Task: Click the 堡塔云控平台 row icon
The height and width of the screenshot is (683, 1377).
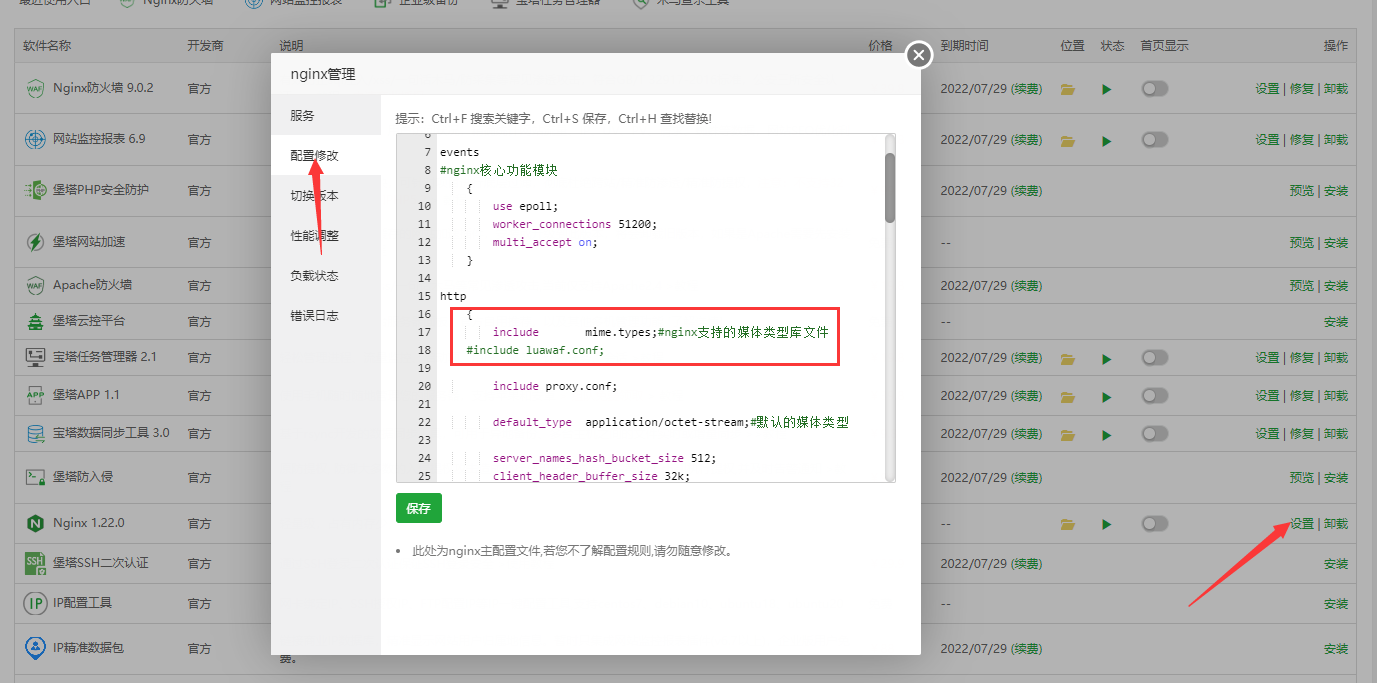Action: coord(35,321)
